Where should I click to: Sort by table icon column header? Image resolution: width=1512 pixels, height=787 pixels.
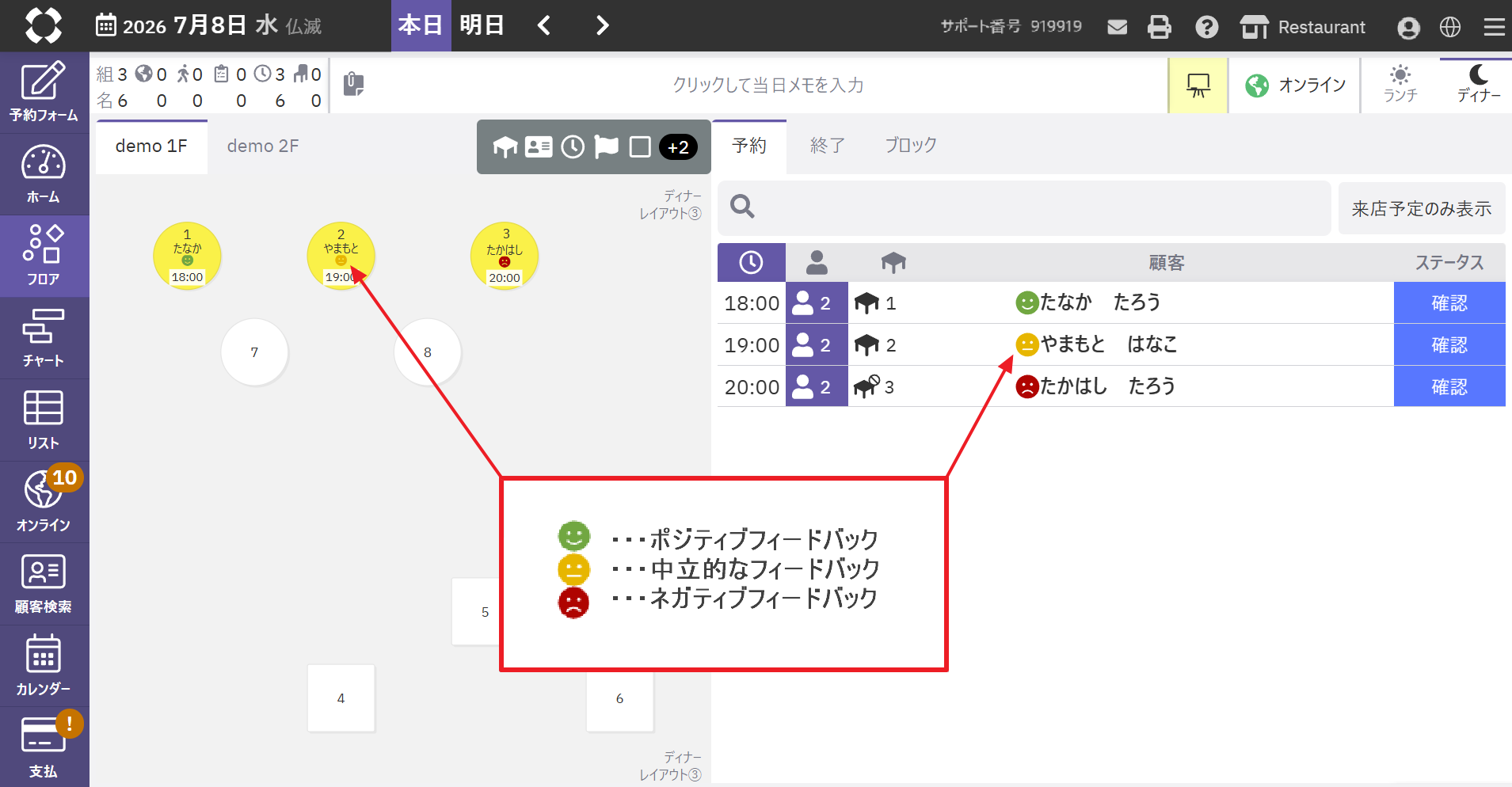(x=893, y=262)
